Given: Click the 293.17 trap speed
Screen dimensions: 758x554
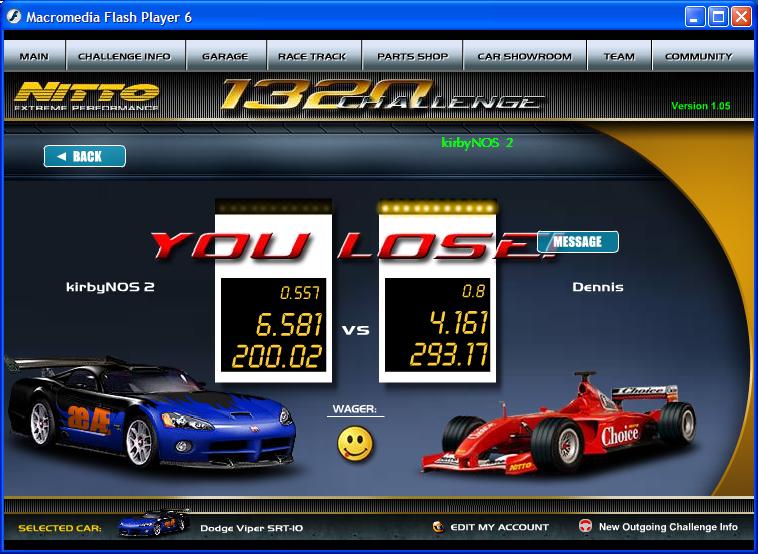Looking at the screenshot, I should coord(449,354).
